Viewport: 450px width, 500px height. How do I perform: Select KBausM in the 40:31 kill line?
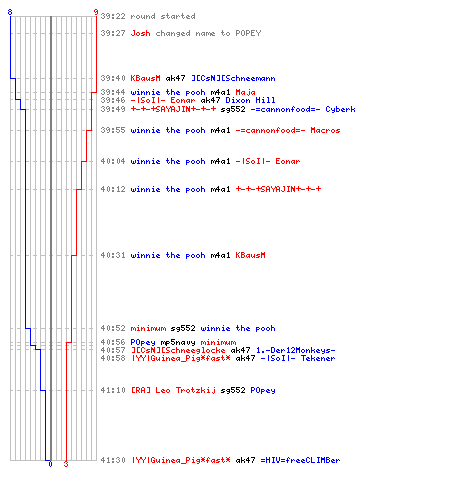click(x=251, y=255)
